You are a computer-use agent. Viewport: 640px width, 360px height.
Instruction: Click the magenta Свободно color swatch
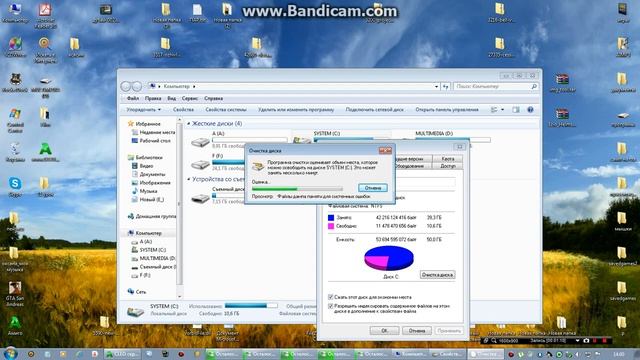click(331, 226)
